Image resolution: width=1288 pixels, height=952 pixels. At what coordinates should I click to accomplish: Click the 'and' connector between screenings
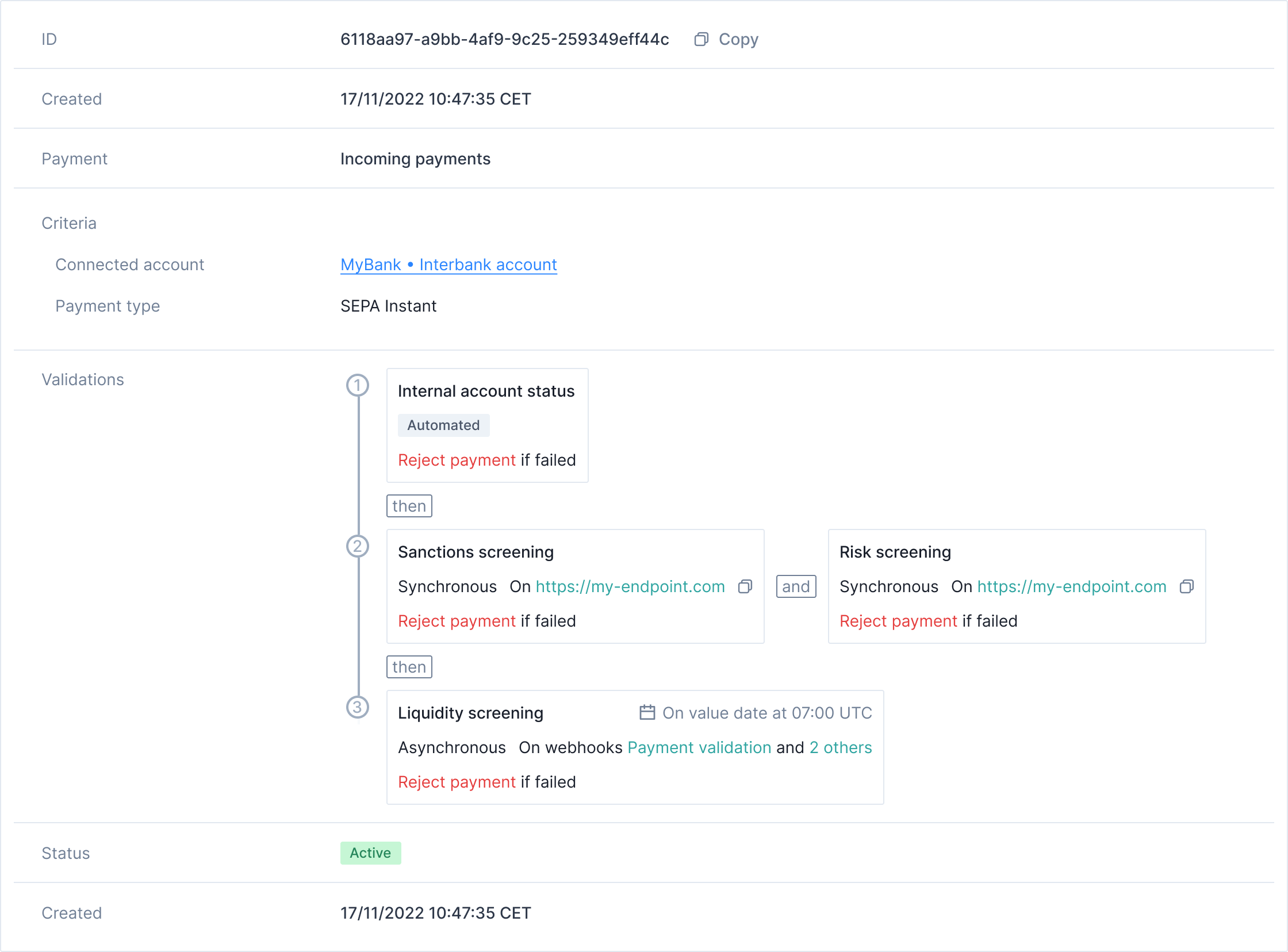(795, 586)
